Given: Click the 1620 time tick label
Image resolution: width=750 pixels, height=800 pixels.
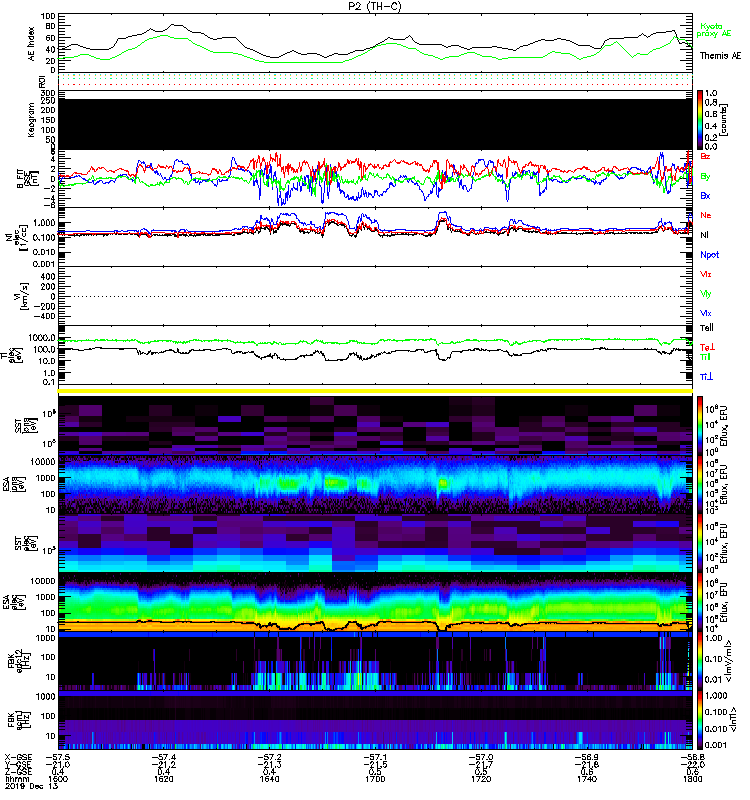Looking at the screenshot, I should 164,779.
